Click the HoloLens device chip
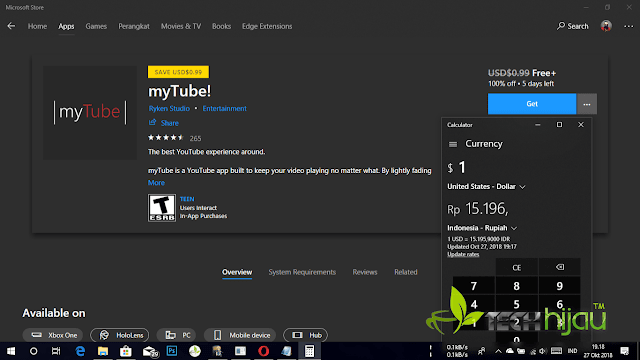 [x=120, y=335]
